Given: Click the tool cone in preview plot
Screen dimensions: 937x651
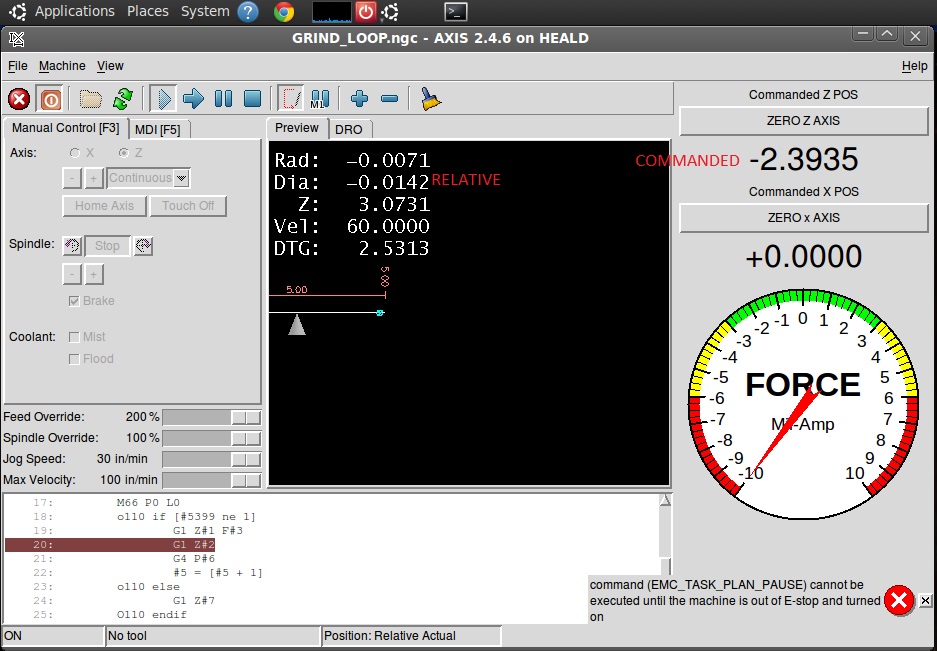Looking at the screenshot, I should [x=297, y=325].
